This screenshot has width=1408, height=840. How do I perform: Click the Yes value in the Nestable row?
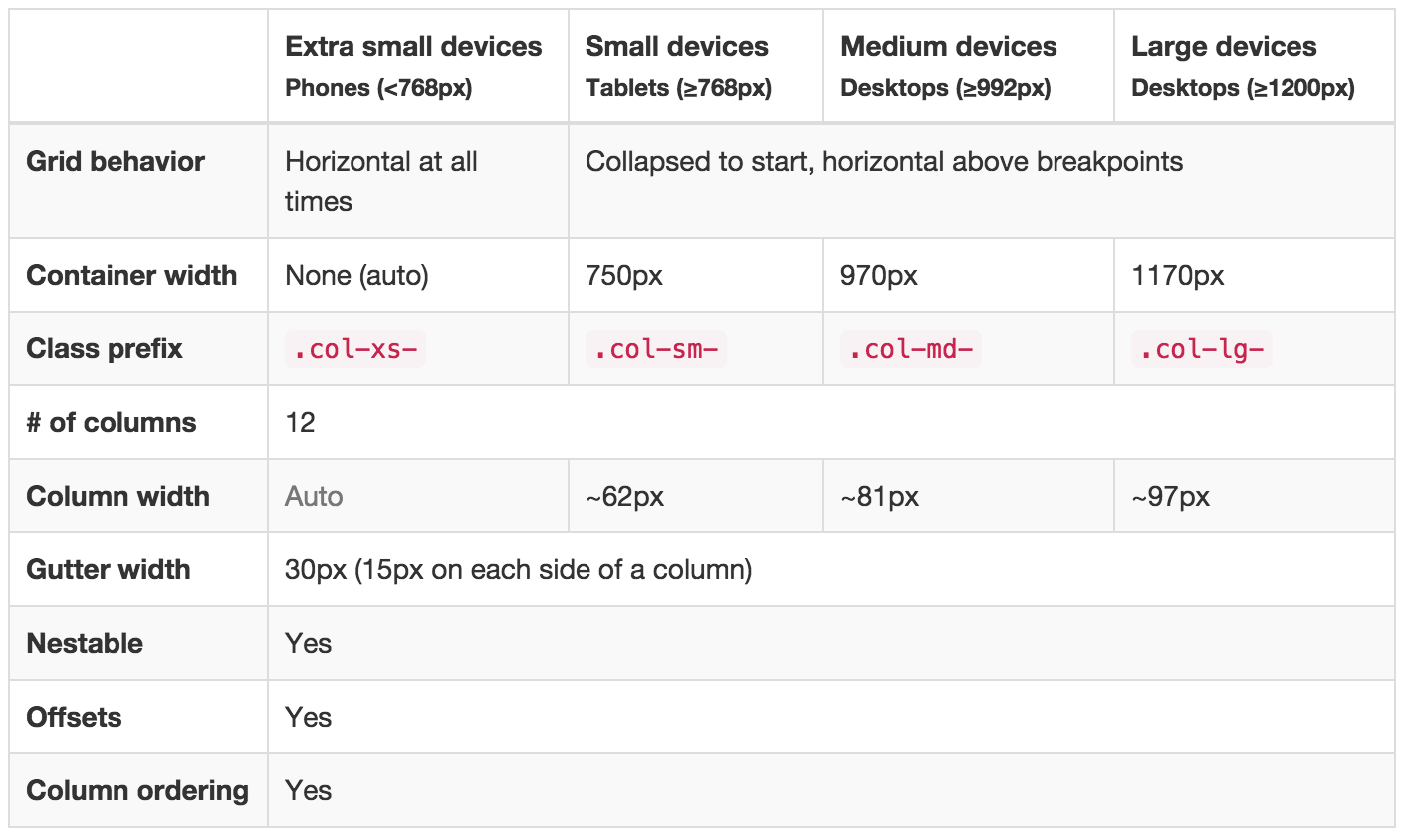[x=309, y=643]
